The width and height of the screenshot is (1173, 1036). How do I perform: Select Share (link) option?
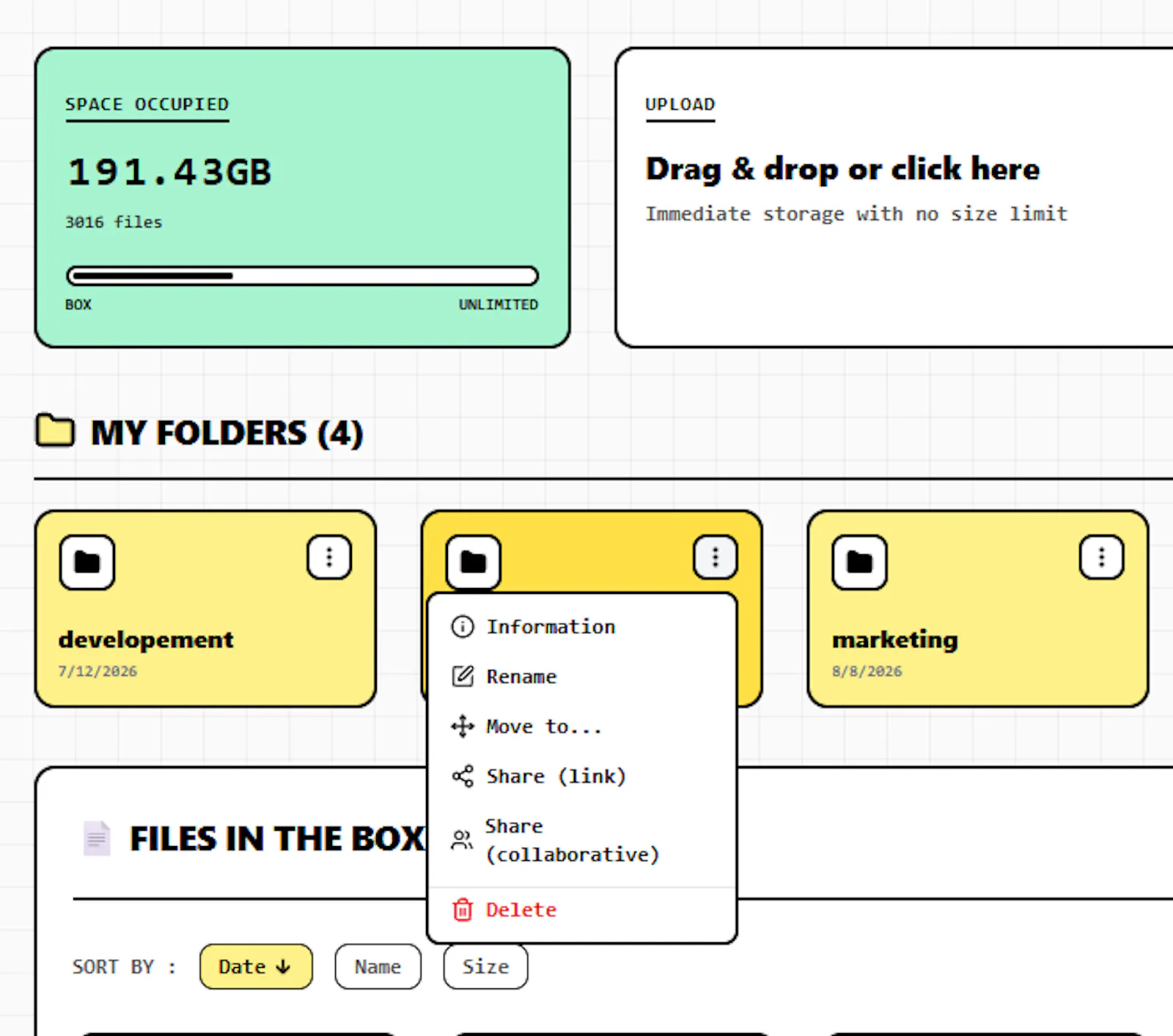click(582, 776)
